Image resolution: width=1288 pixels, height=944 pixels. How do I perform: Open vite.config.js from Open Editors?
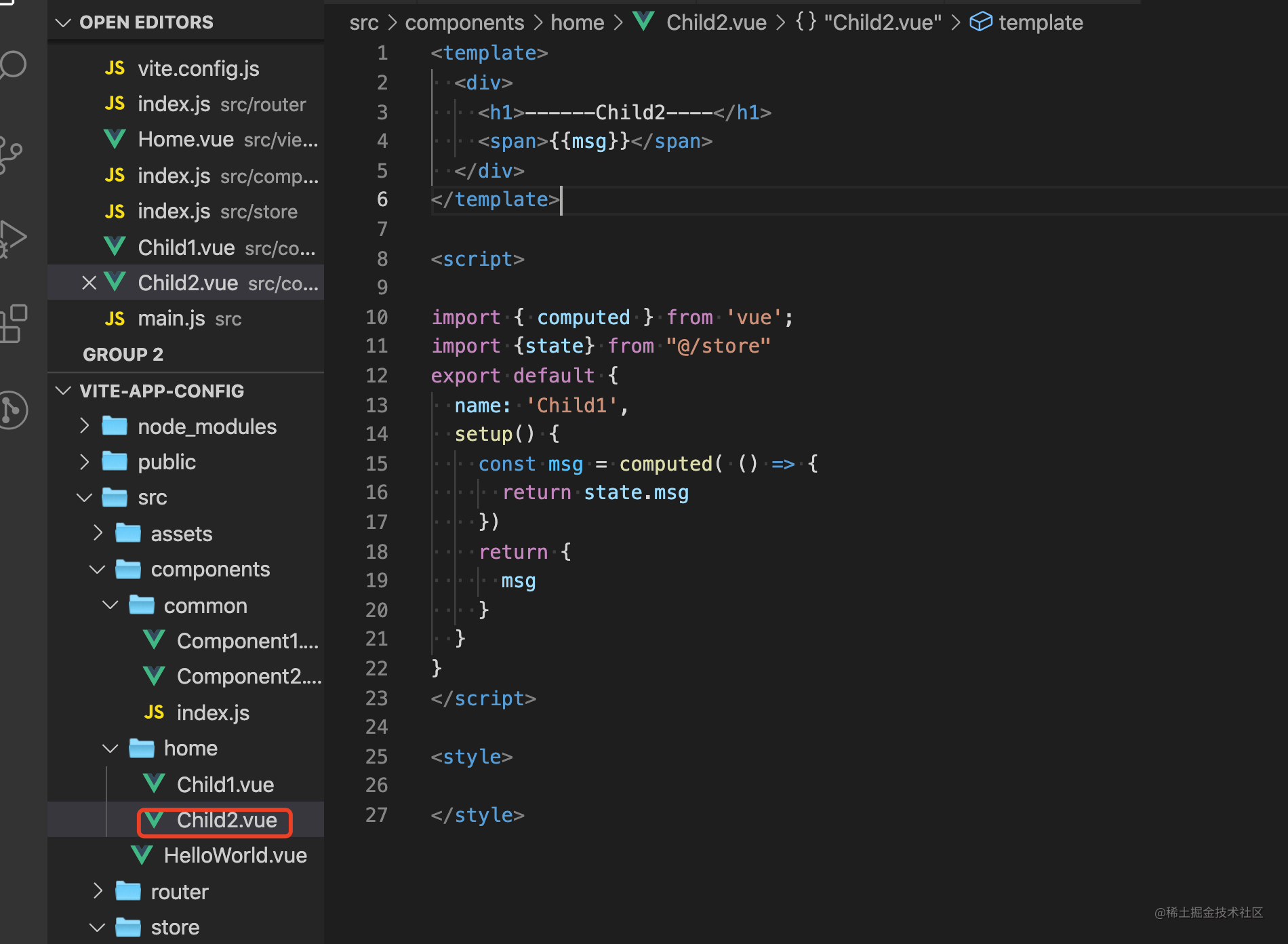[x=186, y=68]
